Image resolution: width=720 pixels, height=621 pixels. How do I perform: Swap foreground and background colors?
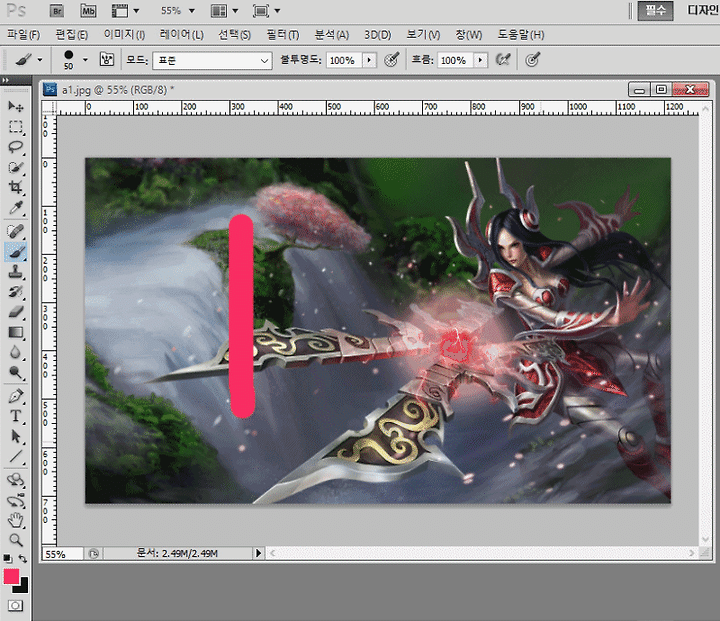pyautogui.click(x=22, y=559)
